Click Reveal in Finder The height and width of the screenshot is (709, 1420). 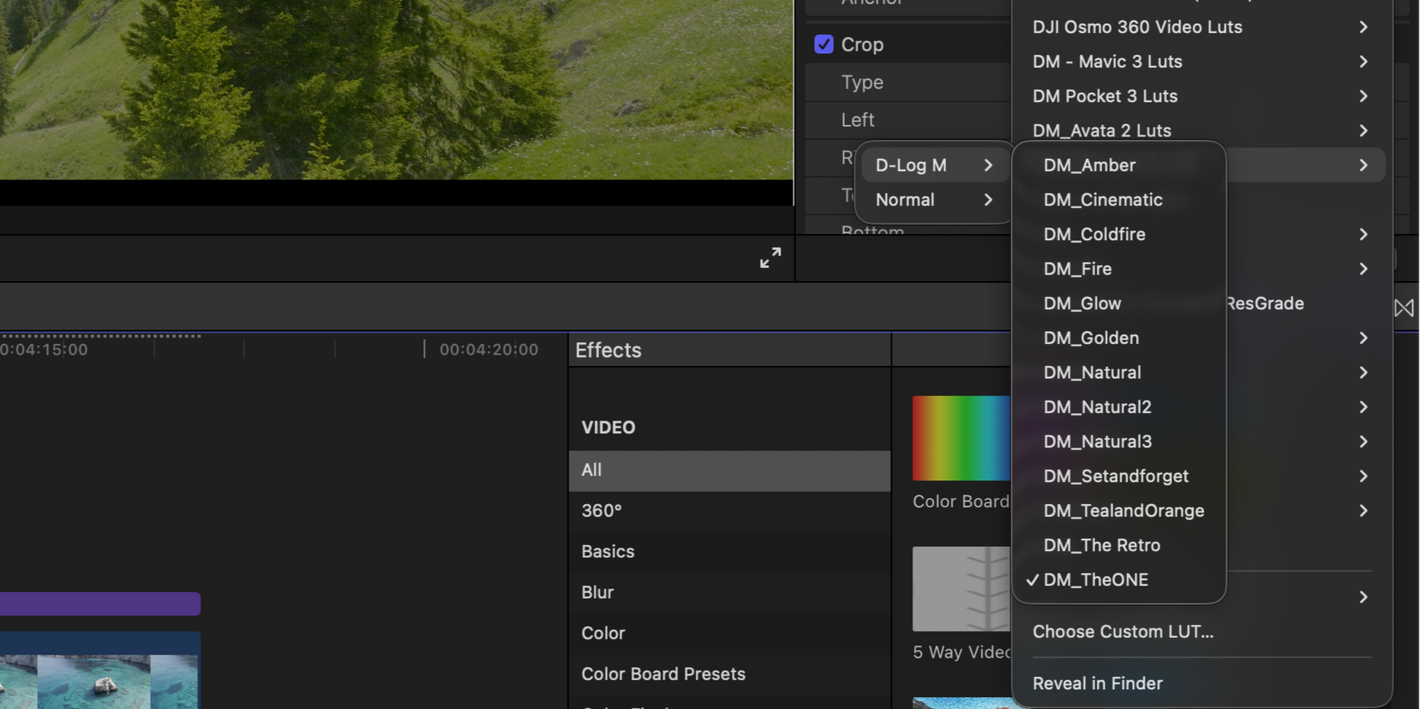(x=1097, y=684)
